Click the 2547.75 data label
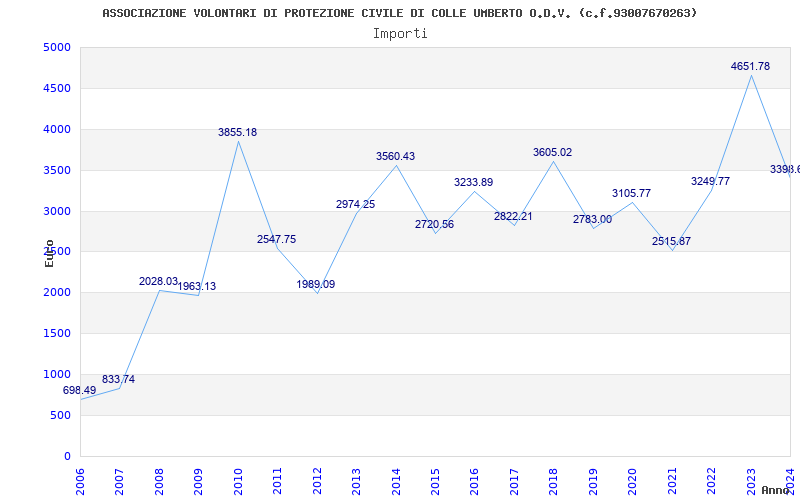The height and width of the screenshot is (500, 800). tap(277, 239)
